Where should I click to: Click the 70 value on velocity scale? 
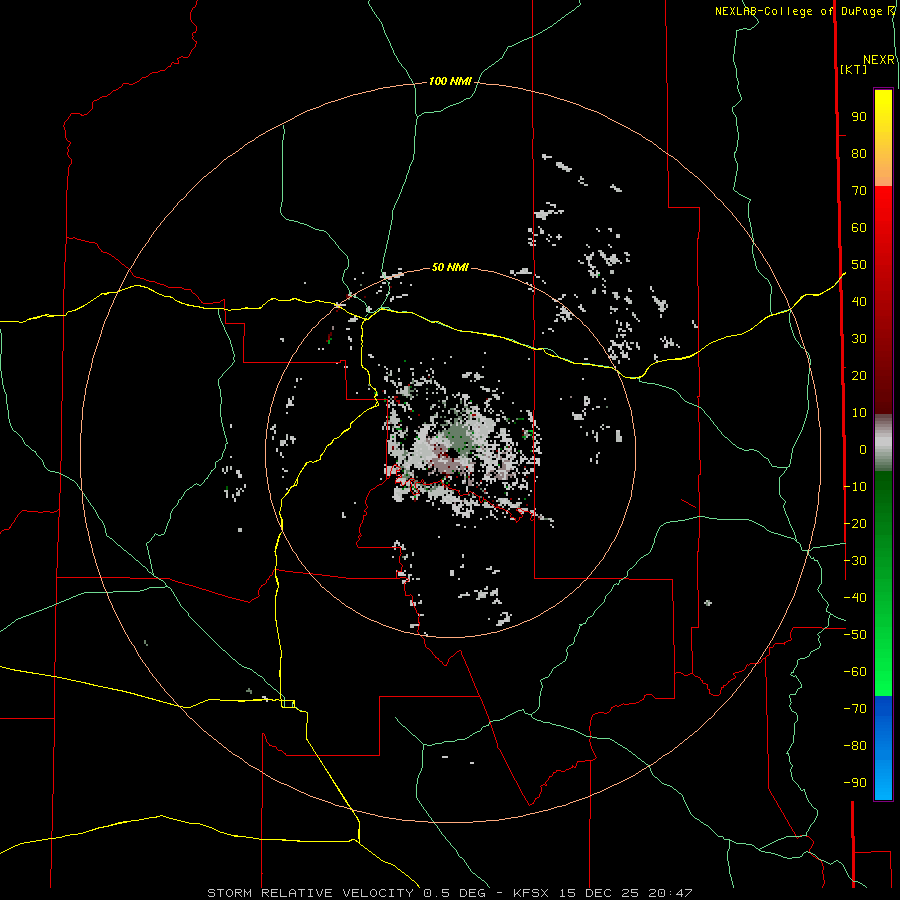point(859,191)
